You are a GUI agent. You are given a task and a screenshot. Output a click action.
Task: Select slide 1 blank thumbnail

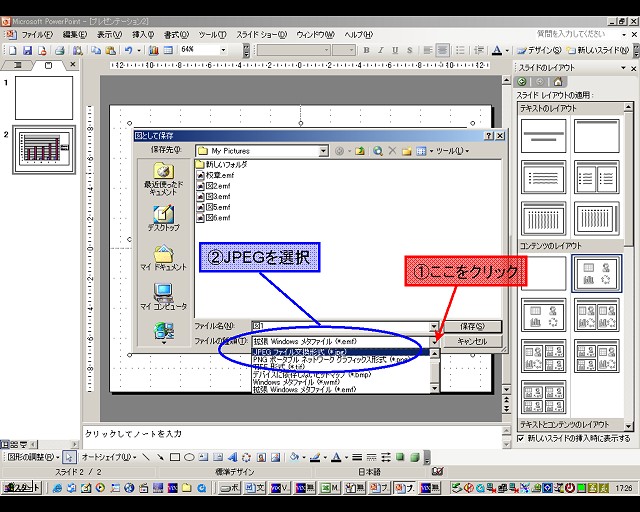click(44, 98)
